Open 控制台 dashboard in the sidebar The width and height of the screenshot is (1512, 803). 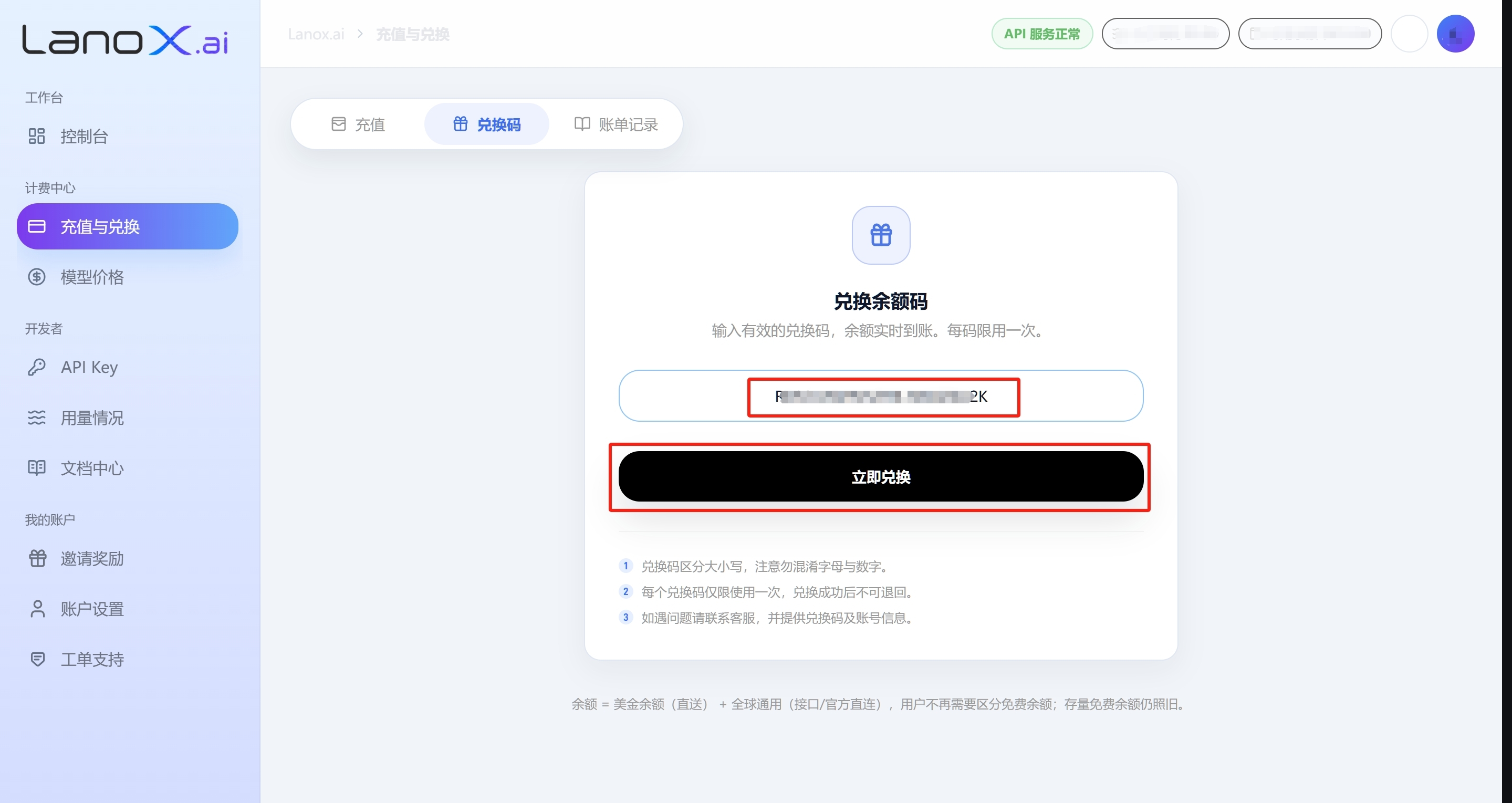(128, 136)
